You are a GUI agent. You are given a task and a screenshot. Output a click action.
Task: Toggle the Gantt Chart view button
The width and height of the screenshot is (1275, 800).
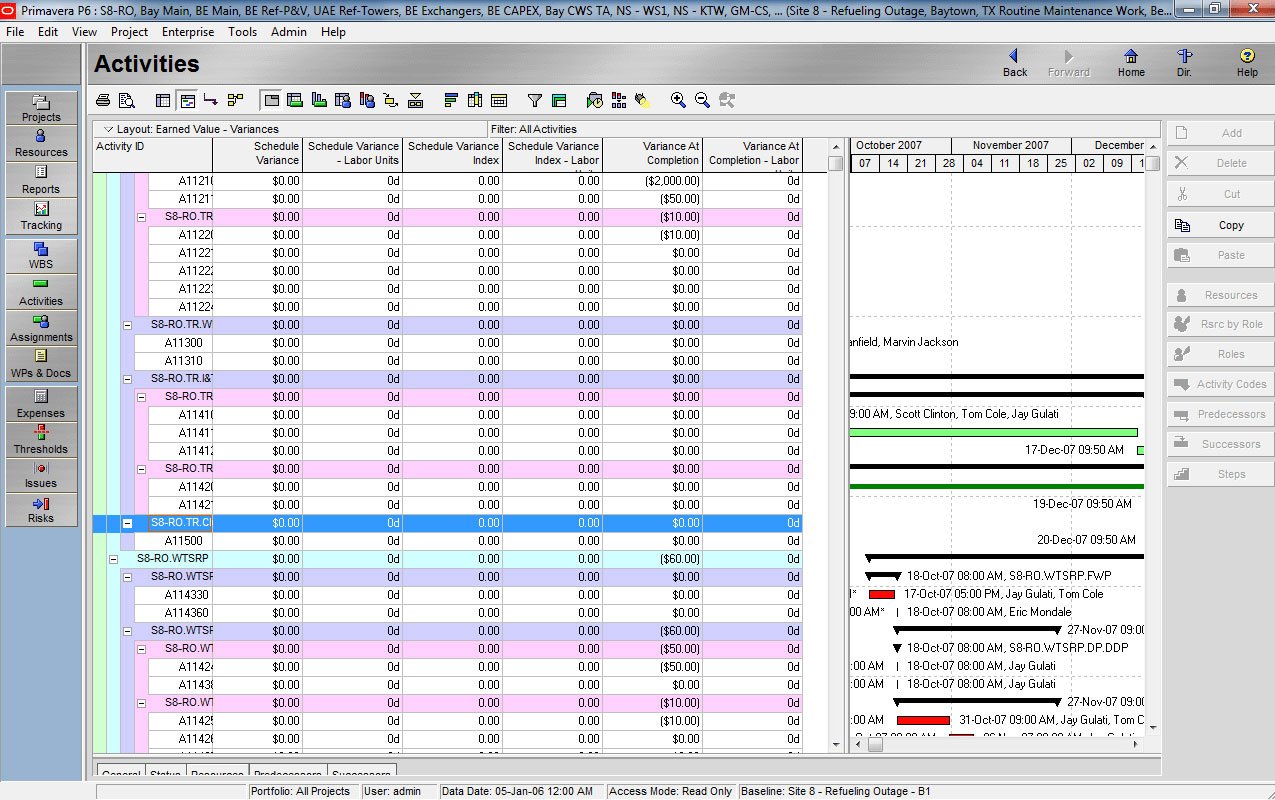[187, 100]
